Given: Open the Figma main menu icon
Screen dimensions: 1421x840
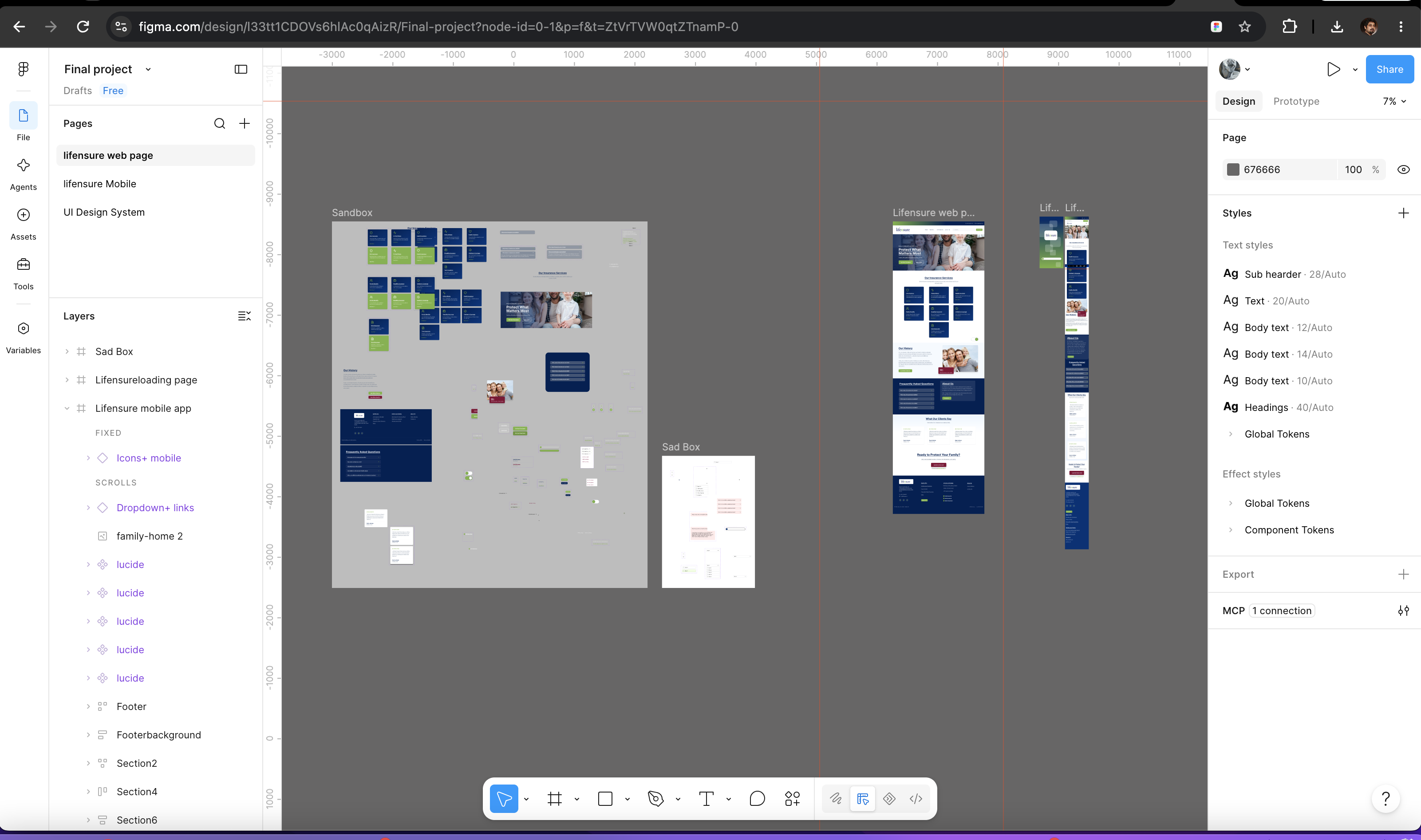Looking at the screenshot, I should pyautogui.click(x=23, y=69).
